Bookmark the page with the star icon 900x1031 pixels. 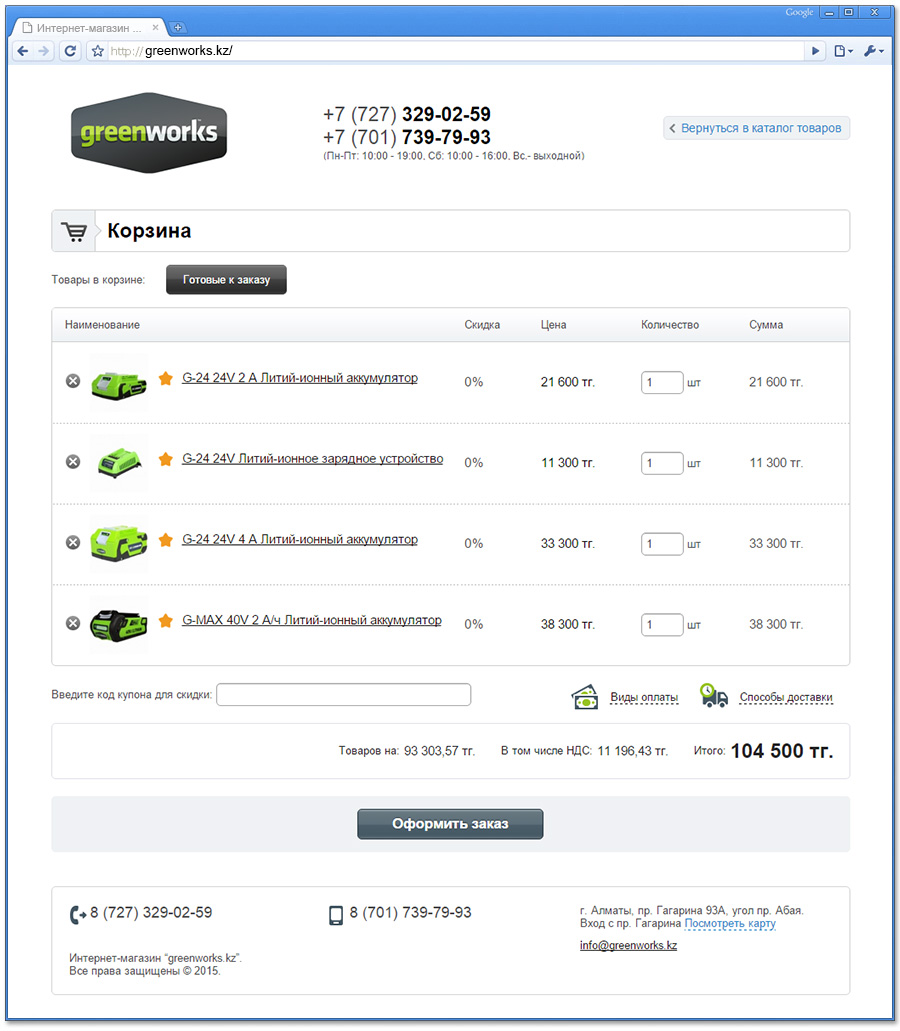[x=98, y=51]
